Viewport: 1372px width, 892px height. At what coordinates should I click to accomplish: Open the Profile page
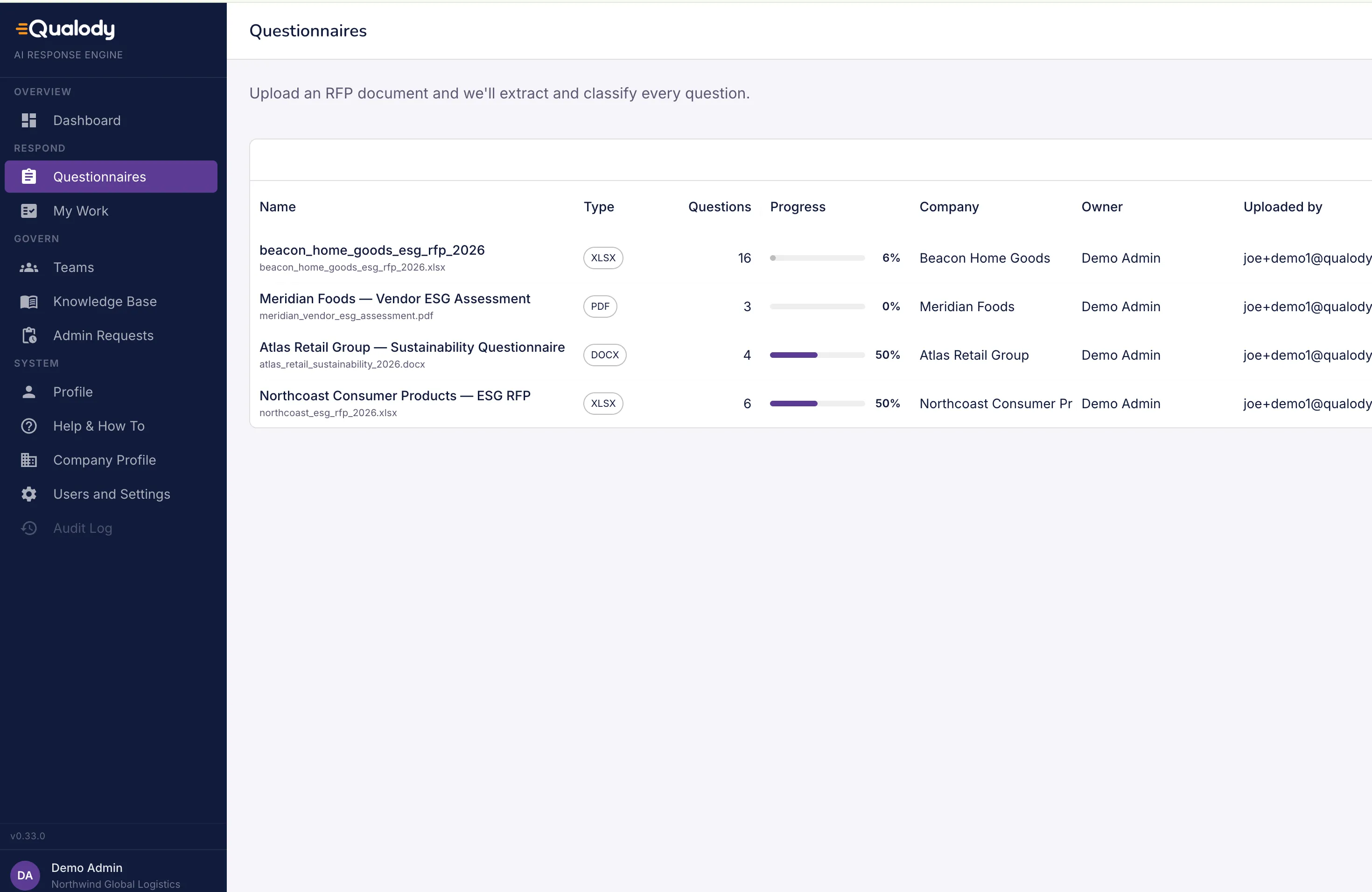111,392
